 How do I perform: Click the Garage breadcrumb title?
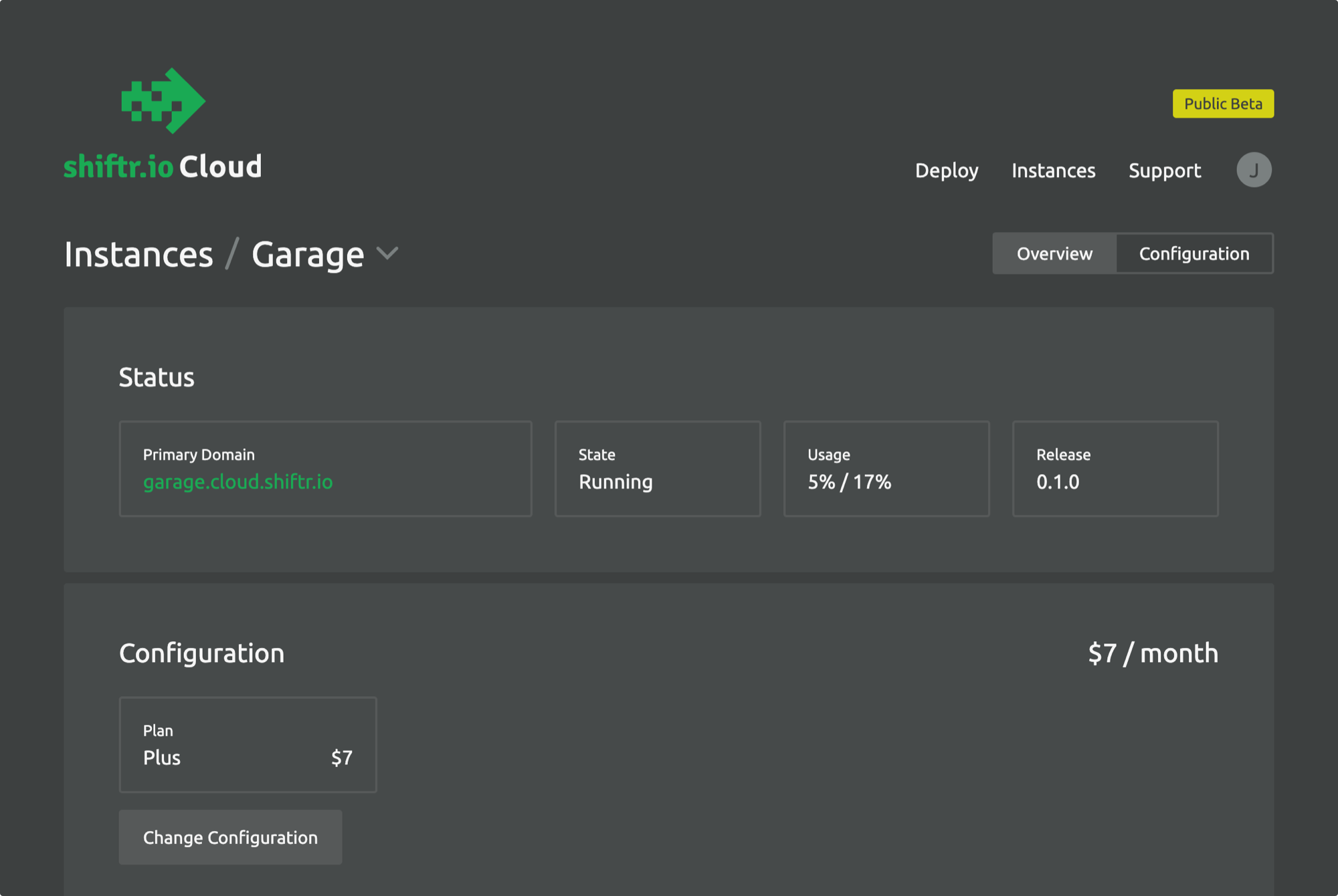308,255
